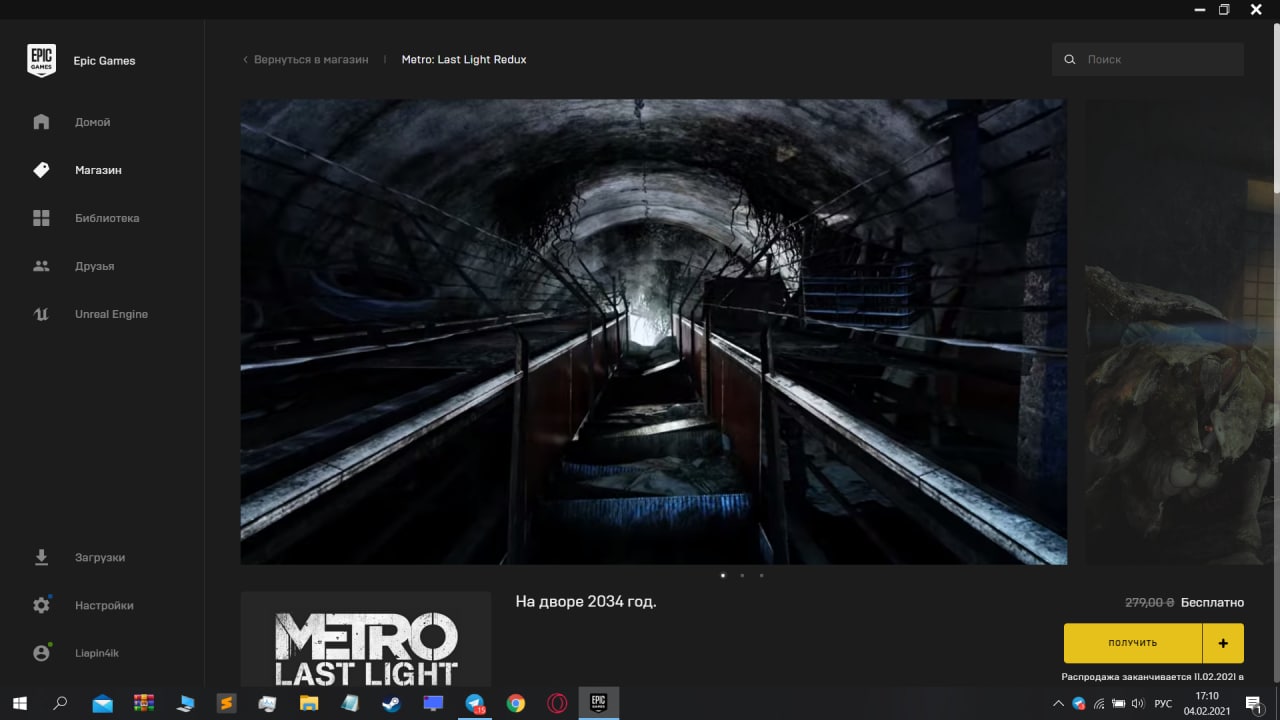Open the Windows notification center
This screenshot has width=1280, height=720.
click(x=1252, y=704)
